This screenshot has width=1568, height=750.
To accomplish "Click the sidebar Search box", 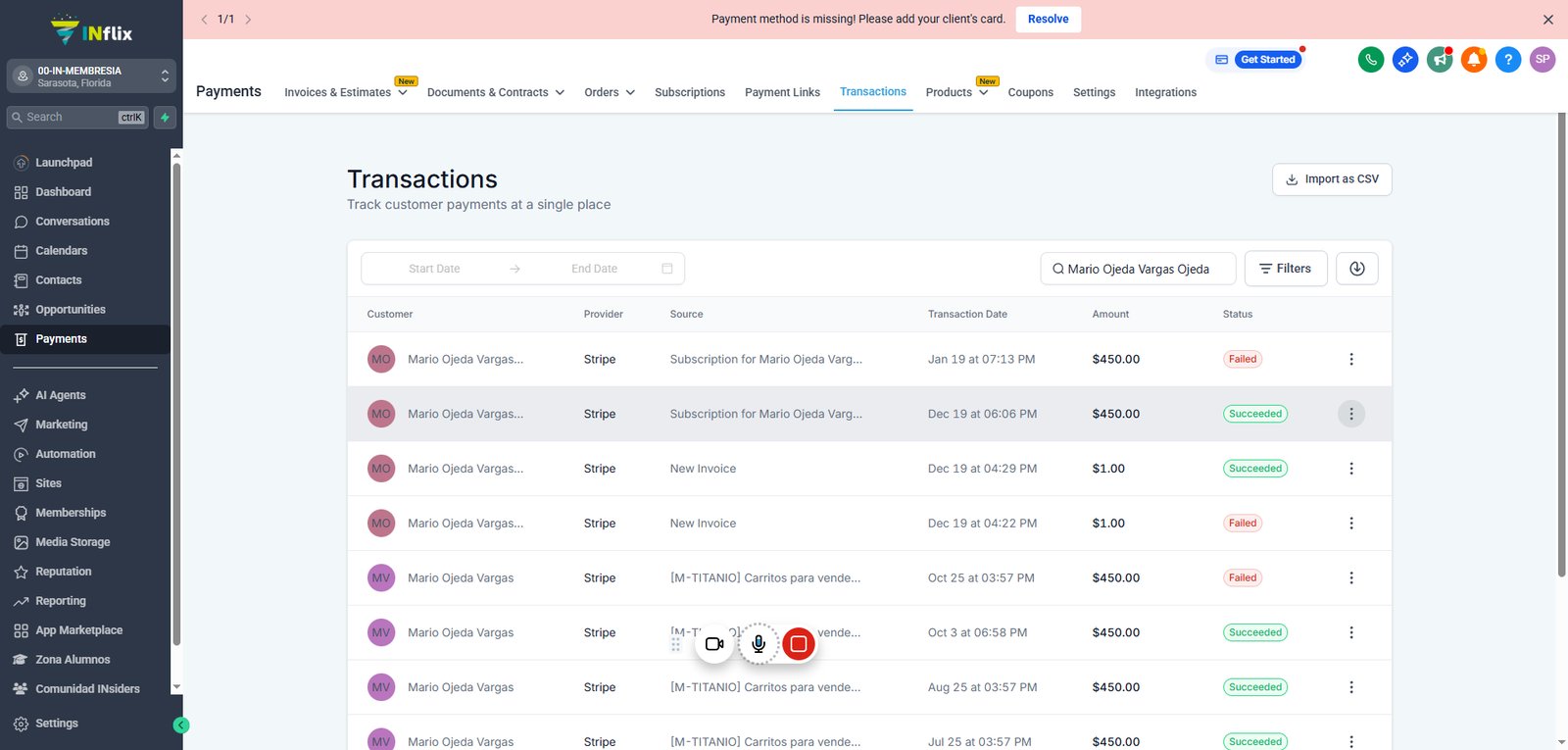I will [x=77, y=118].
